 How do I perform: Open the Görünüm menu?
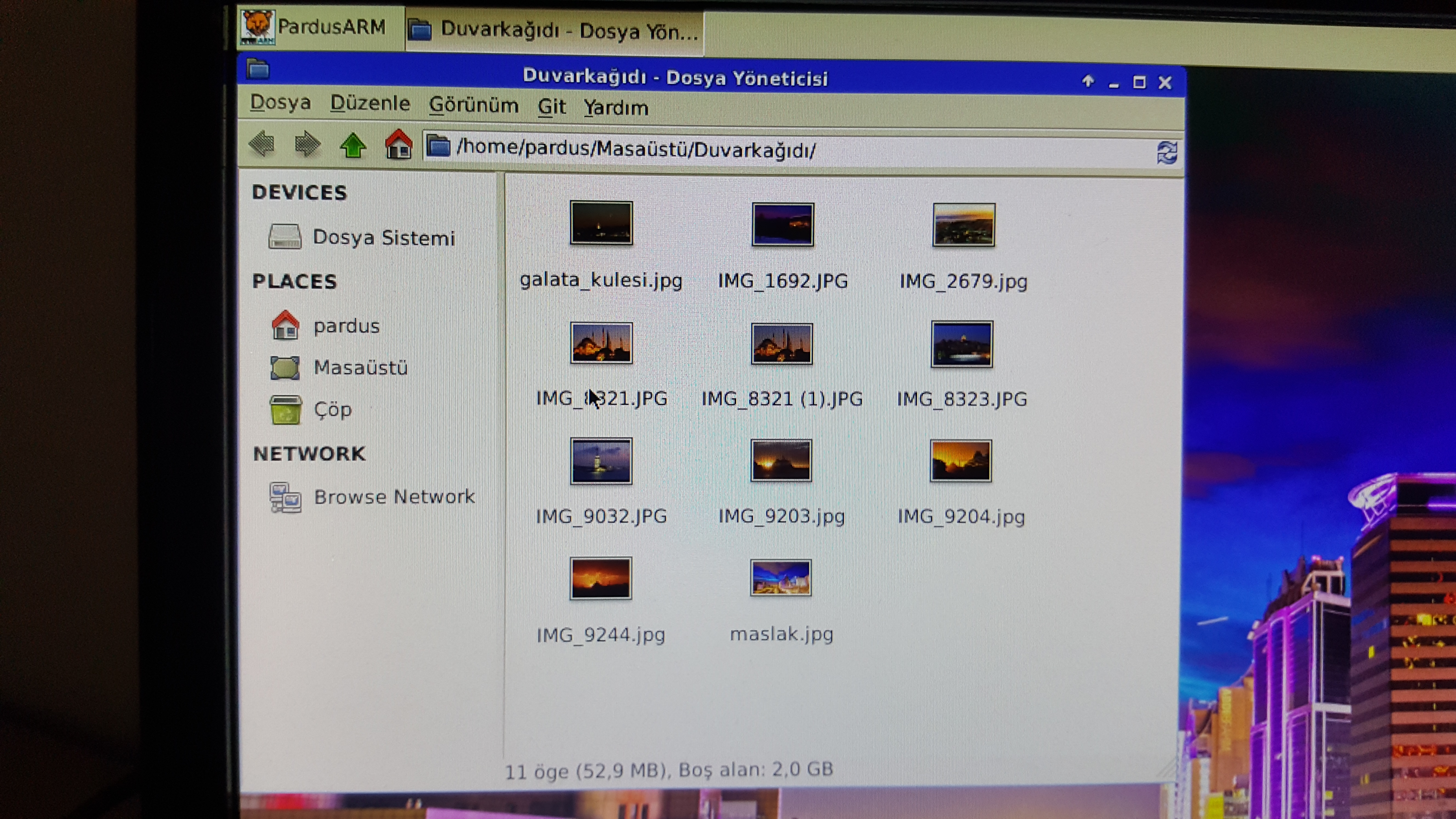[x=474, y=106]
